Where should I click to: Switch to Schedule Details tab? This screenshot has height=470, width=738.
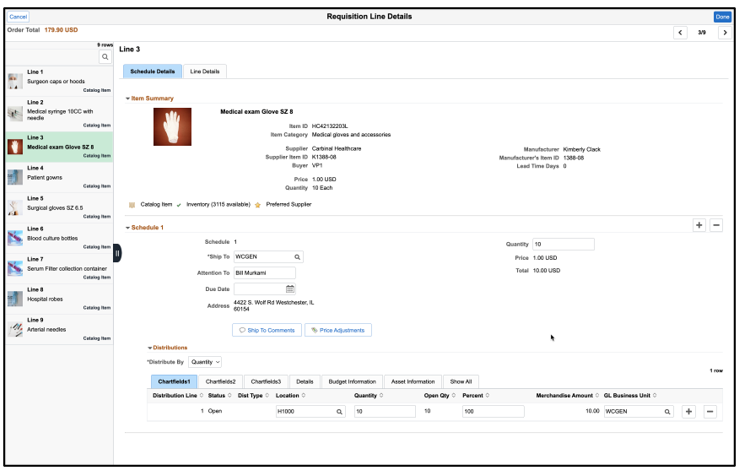click(x=152, y=72)
